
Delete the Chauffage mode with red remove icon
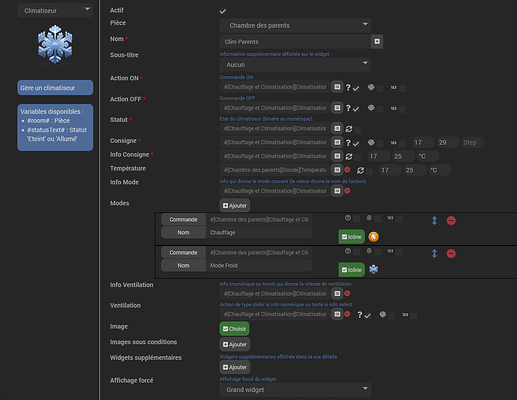tap(451, 220)
